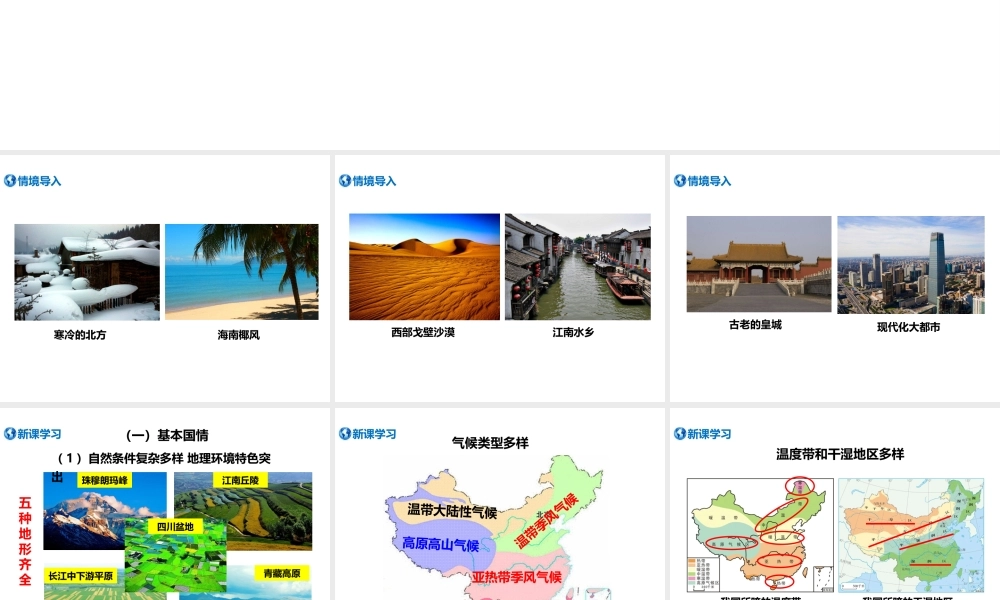Click the heading (一) 基本国情
The image size is (1000, 600).
tap(167, 435)
